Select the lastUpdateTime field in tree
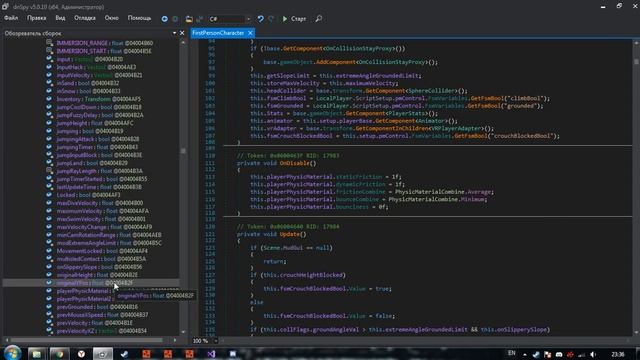Viewport: 640px width, 360px height. pos(99,187)
